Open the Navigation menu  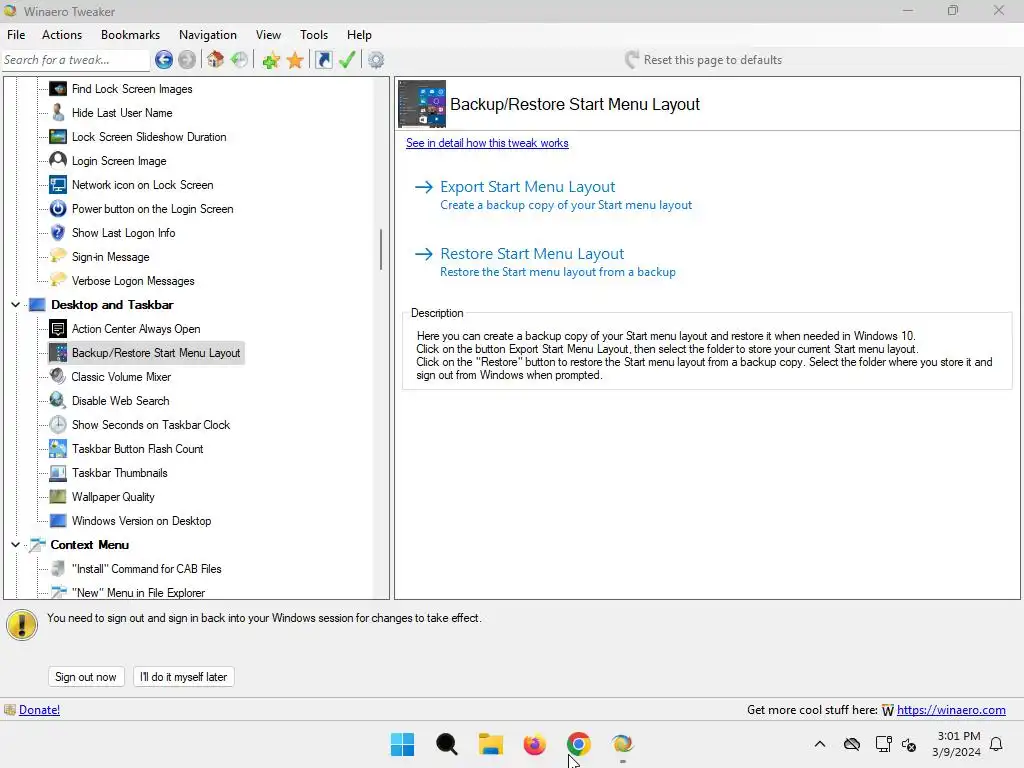pyautogui.click(x=208, y=35)
